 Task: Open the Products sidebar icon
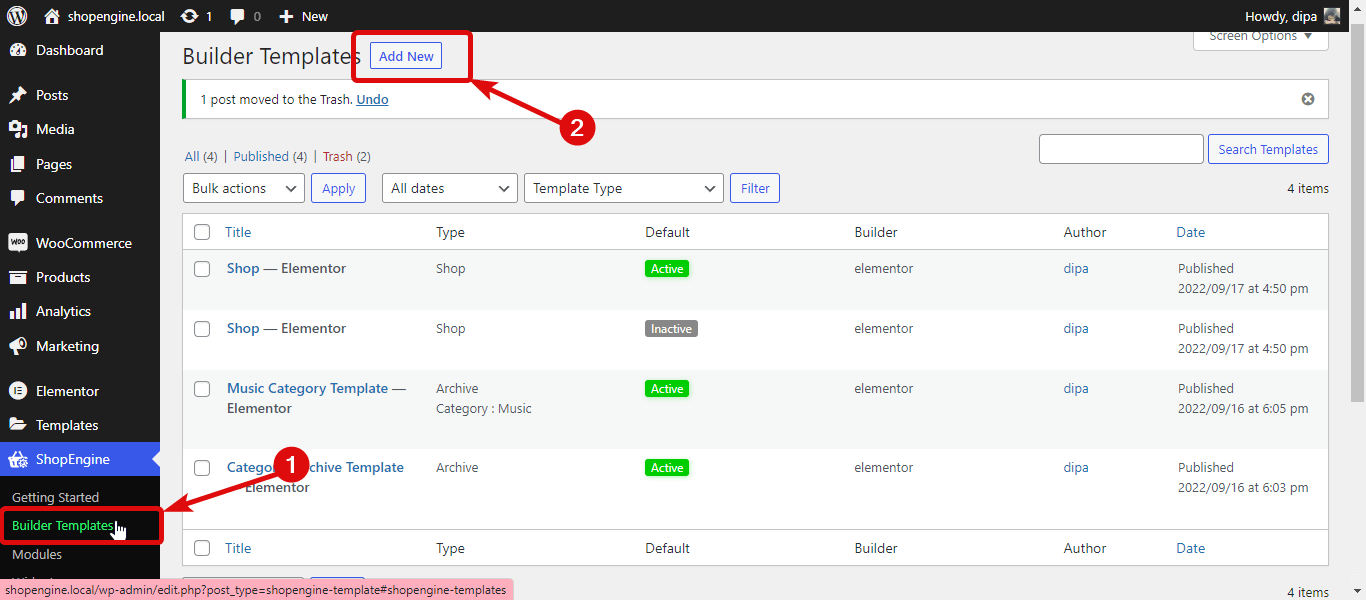click(18, 277)
